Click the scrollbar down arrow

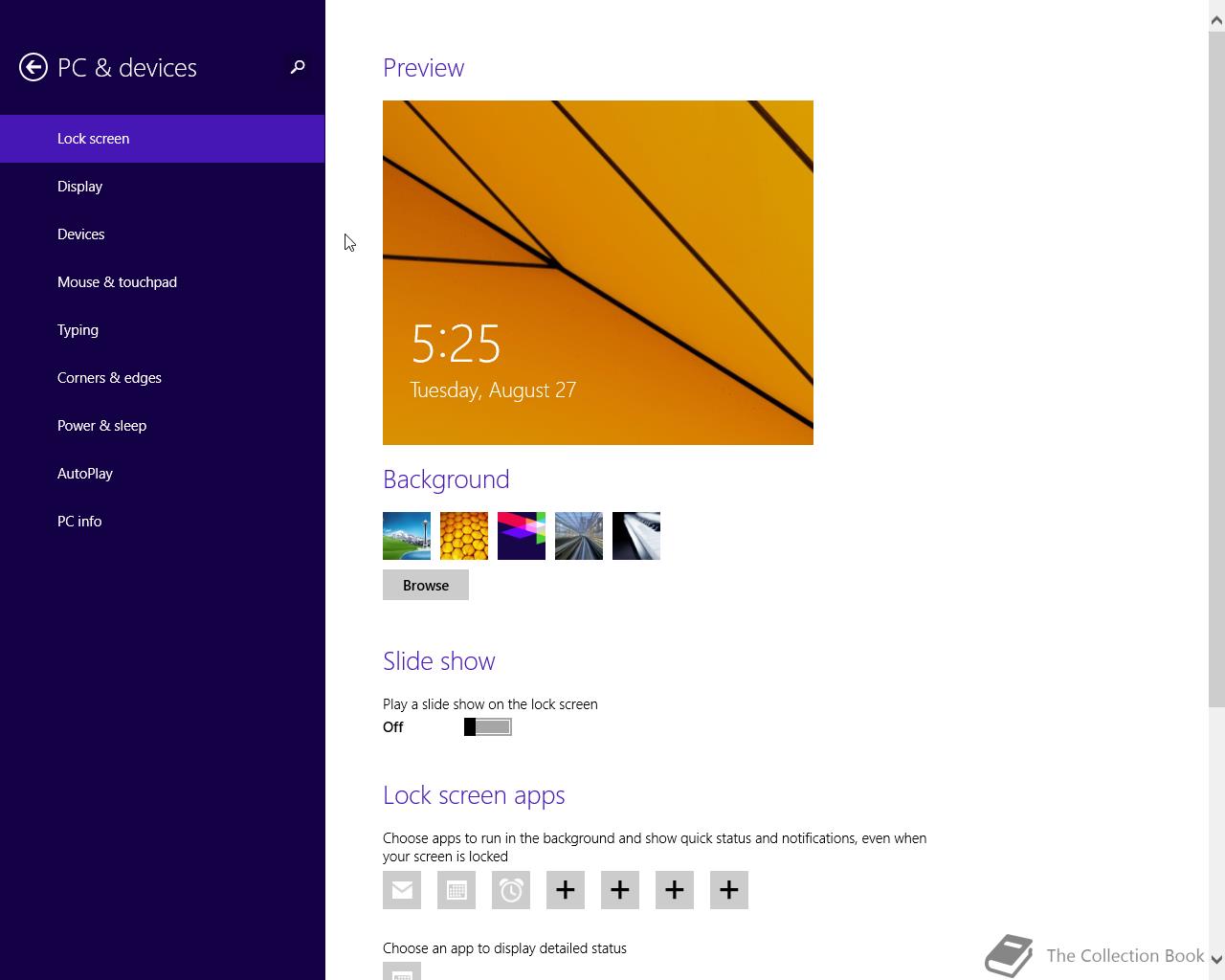[1216, 959]
